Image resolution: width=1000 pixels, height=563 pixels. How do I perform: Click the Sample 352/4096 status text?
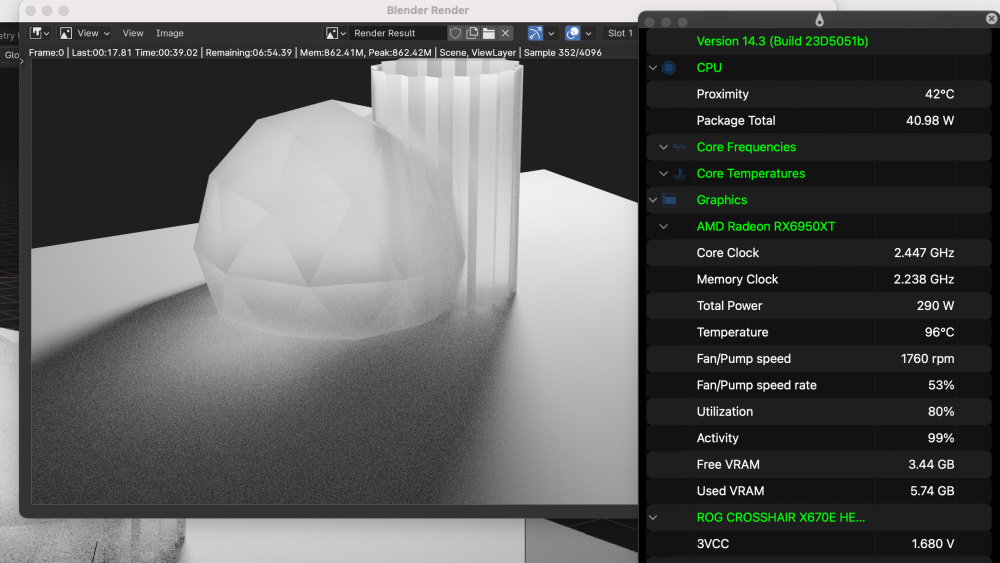click(x=562, y=52)
